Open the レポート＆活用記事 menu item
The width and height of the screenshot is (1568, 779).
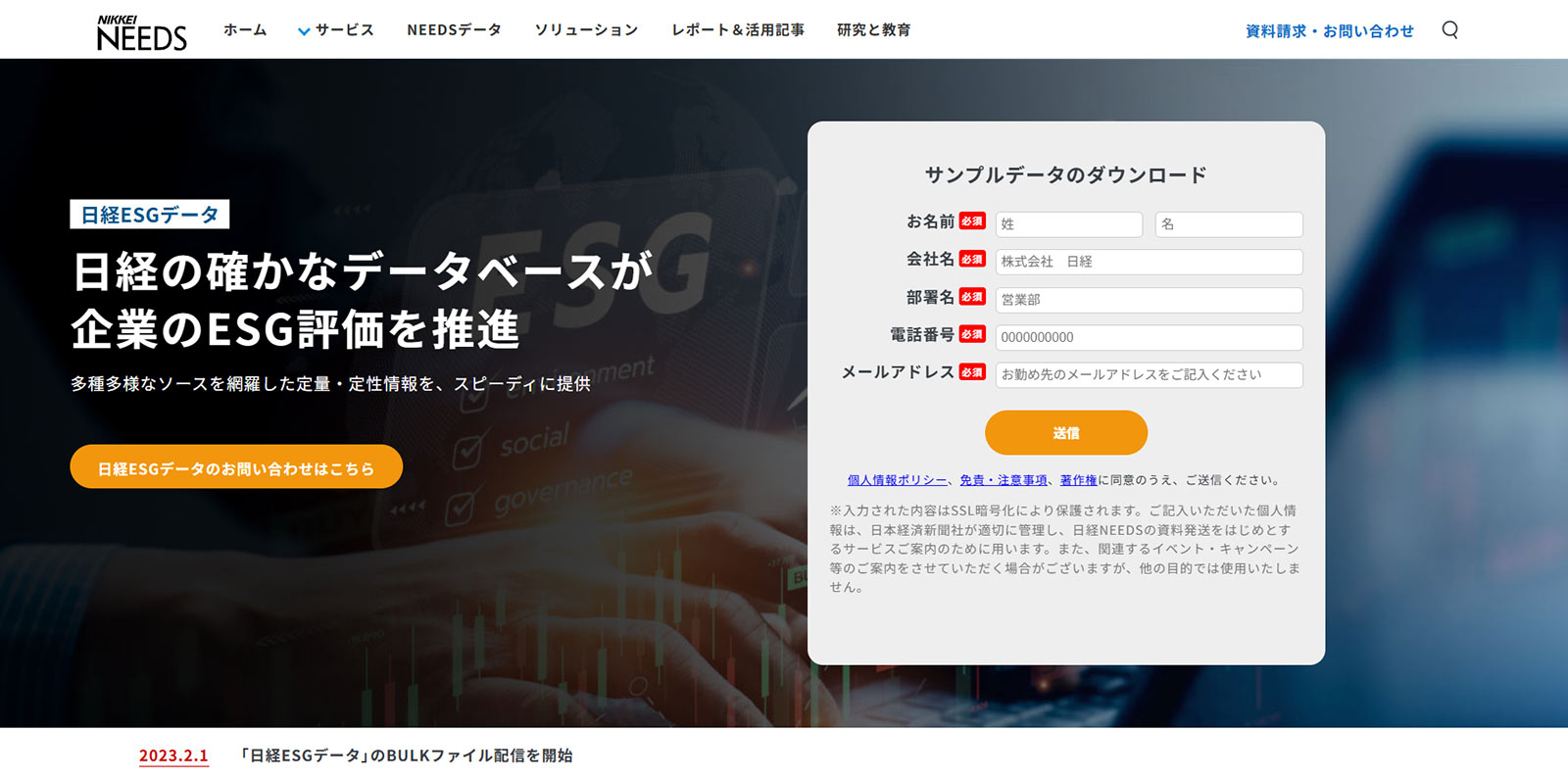click(738, 30)
